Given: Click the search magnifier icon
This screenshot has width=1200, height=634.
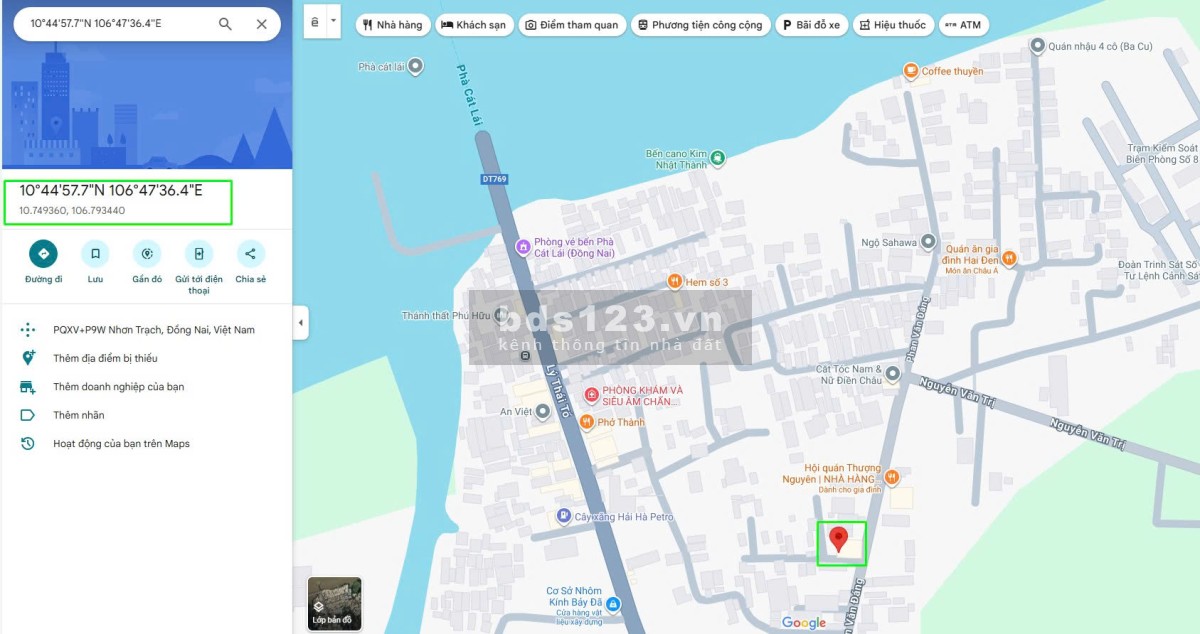Looking at the screenshot, I should click(x=225, y=24).
